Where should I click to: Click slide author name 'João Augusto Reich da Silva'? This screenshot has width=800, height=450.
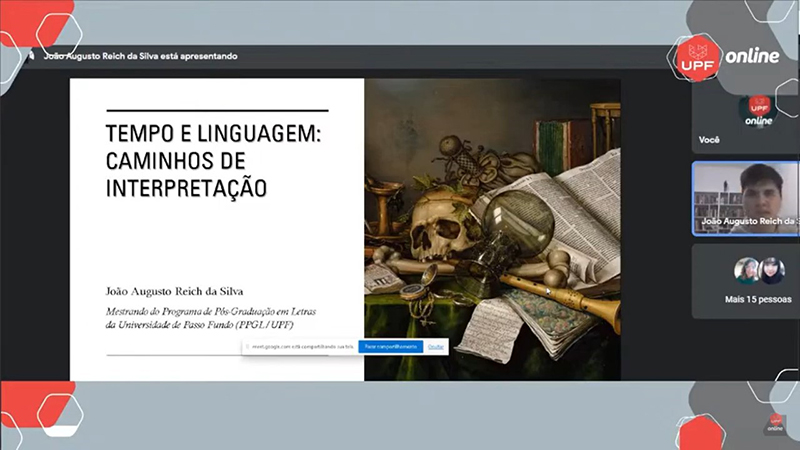[174, 291]
